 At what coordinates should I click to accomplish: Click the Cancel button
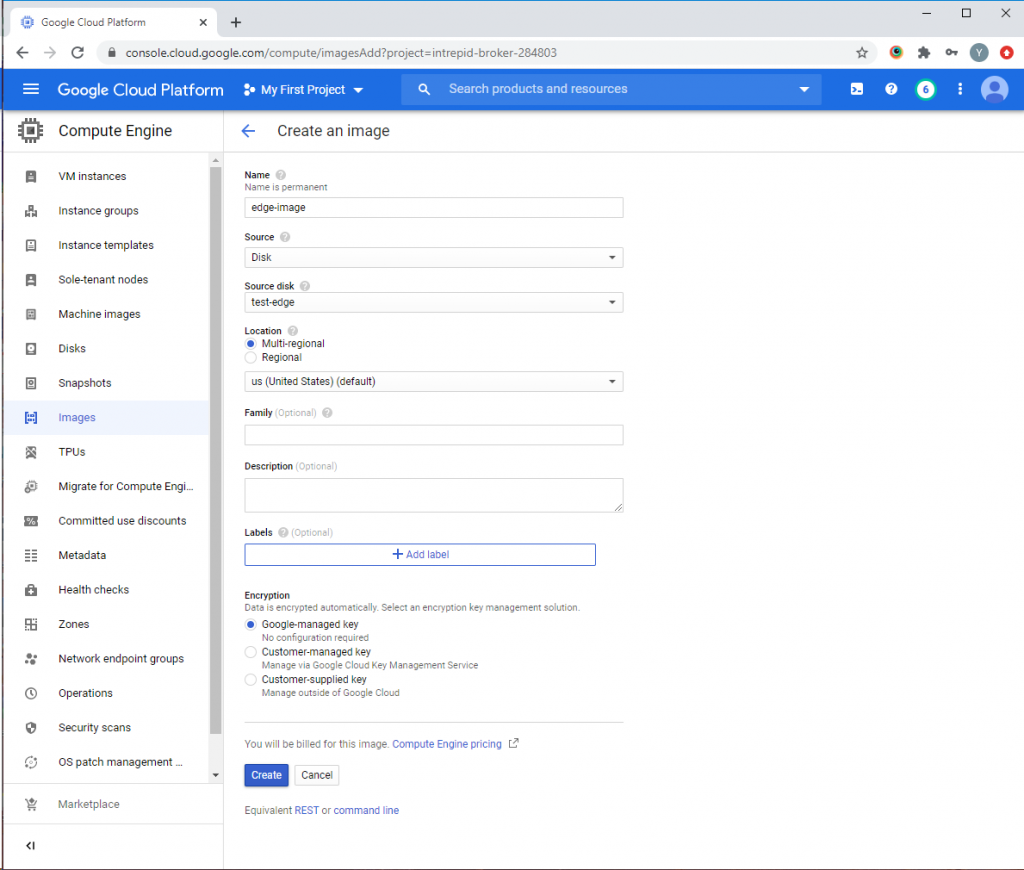click(317, 775)
